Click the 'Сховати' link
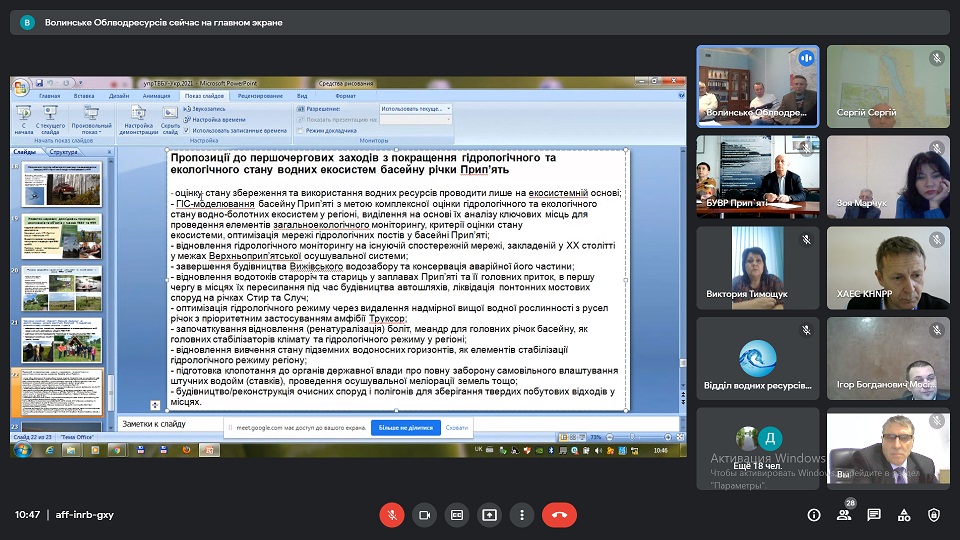This screenshot has width=960, height=540. pyautogui.click(x=456, y=427)
